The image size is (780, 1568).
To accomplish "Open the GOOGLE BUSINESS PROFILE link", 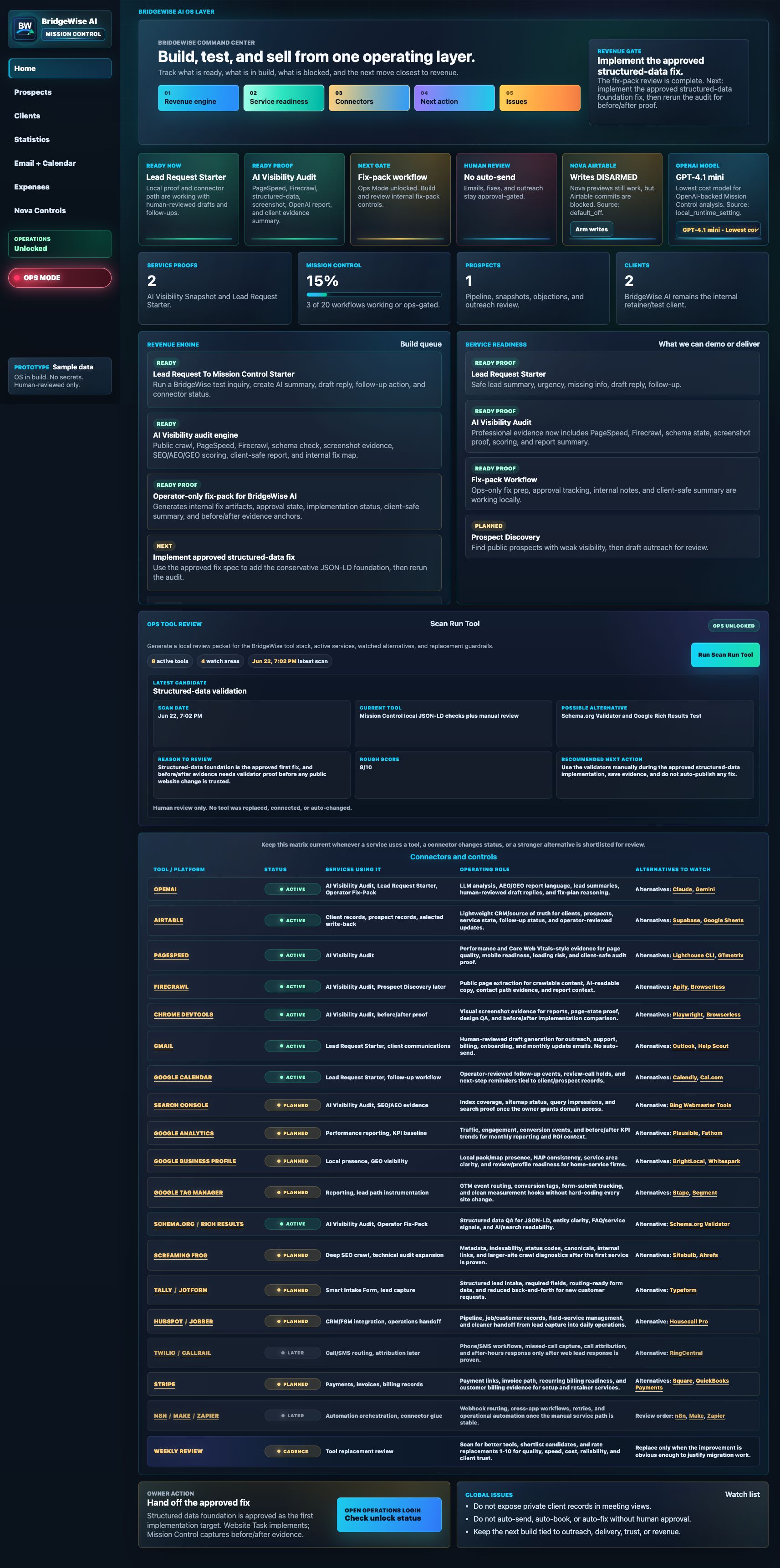I will point(195,1161).
